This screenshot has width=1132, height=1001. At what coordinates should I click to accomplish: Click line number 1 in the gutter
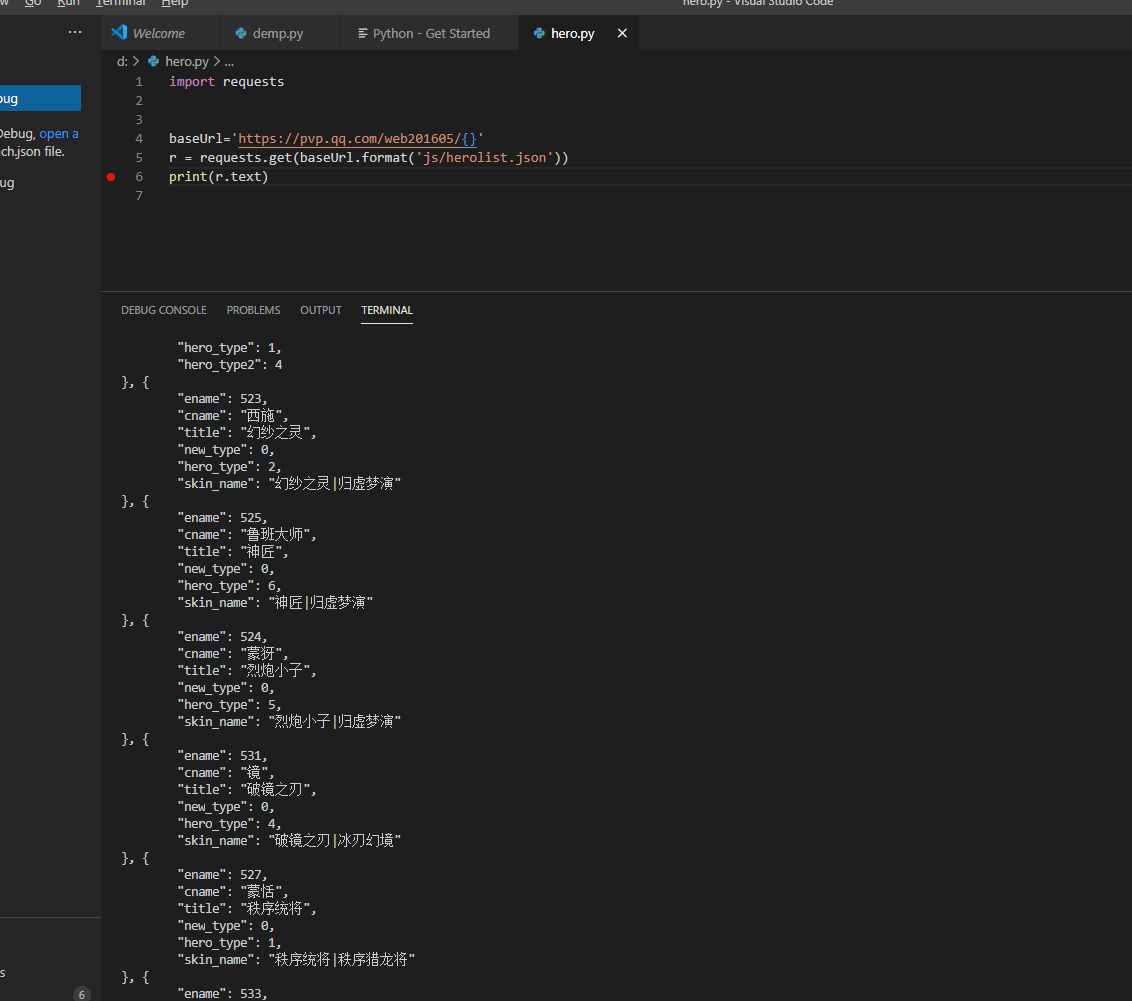[139, 82]
